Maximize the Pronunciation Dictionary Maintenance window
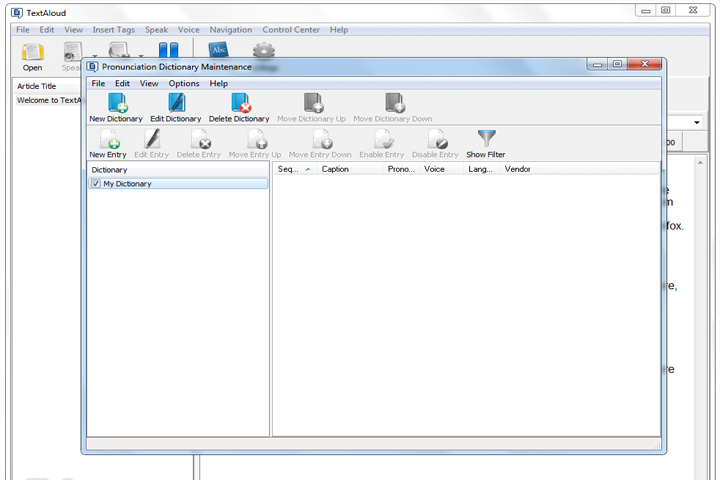The height and width of the screenshot is (480, 720). click(618, 64)
